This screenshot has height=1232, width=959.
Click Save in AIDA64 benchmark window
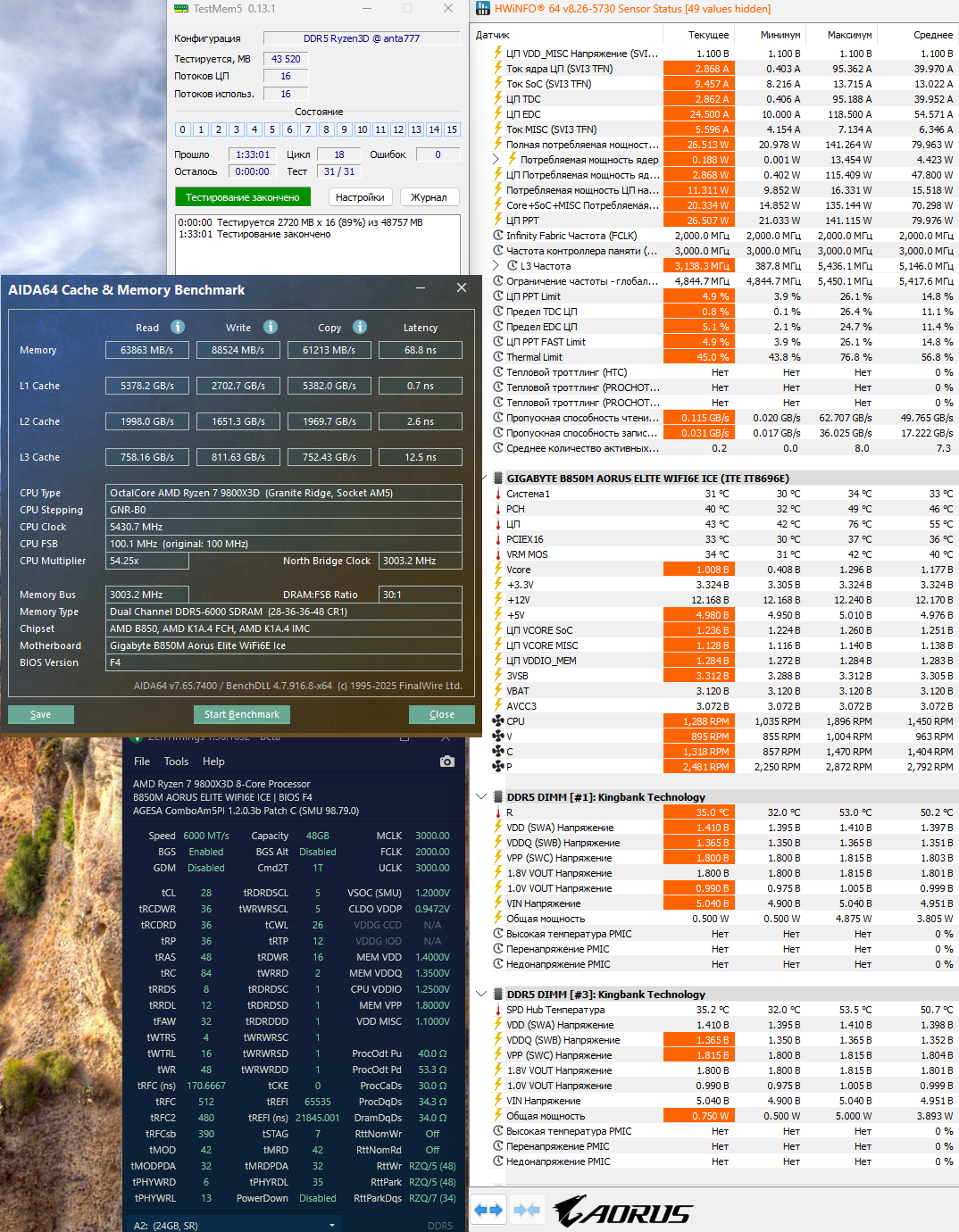click(x=41, y=714)
